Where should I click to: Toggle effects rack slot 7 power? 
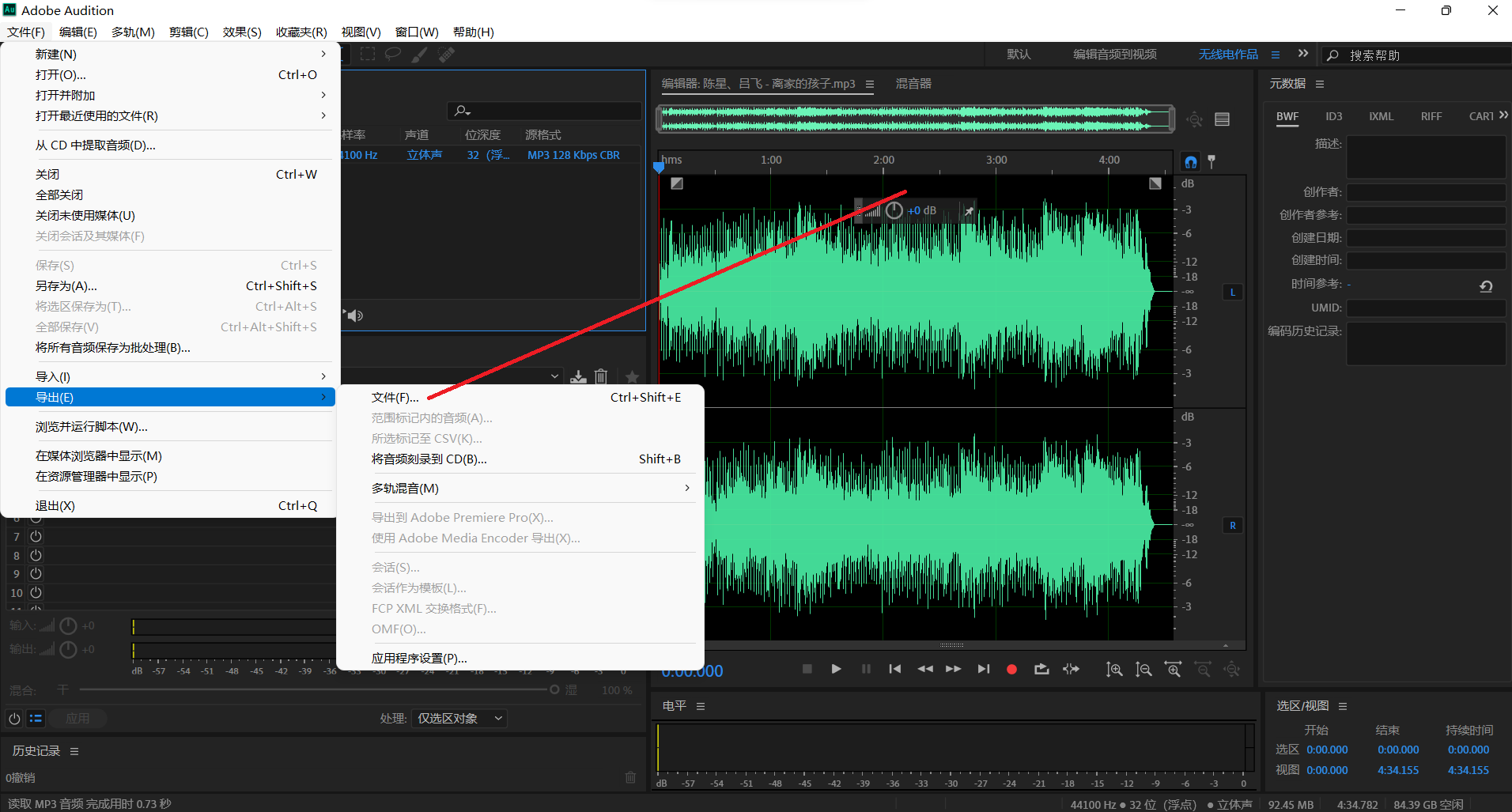point(36,536)
